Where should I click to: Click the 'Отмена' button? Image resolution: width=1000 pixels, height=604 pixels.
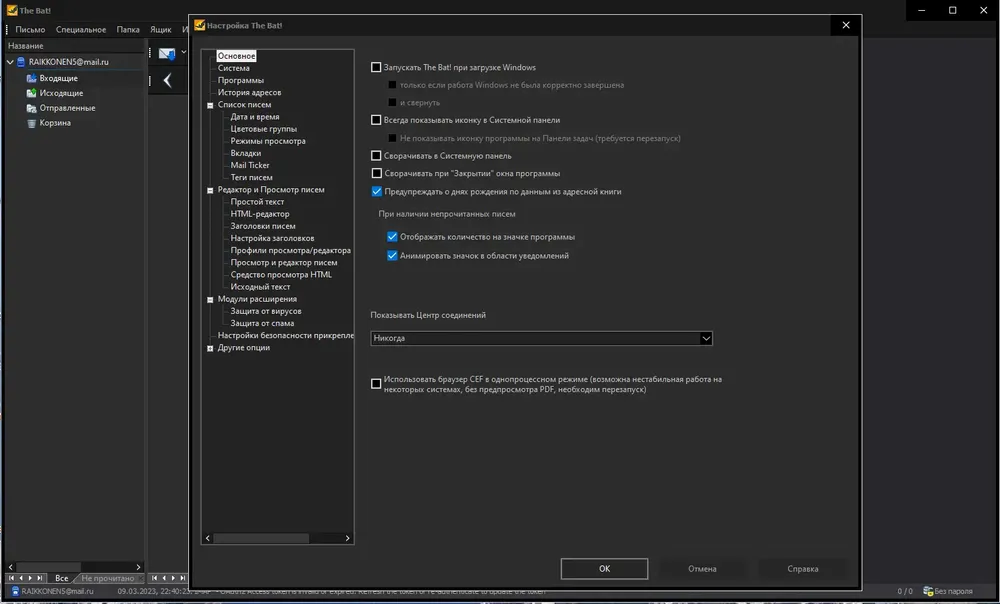click(702, 569)
